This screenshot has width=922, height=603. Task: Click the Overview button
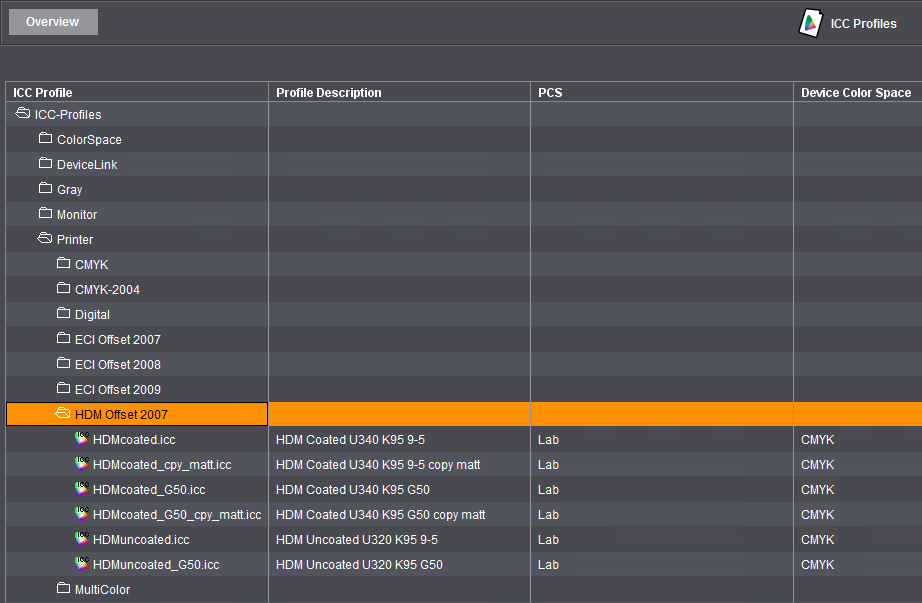pos(52,21)
